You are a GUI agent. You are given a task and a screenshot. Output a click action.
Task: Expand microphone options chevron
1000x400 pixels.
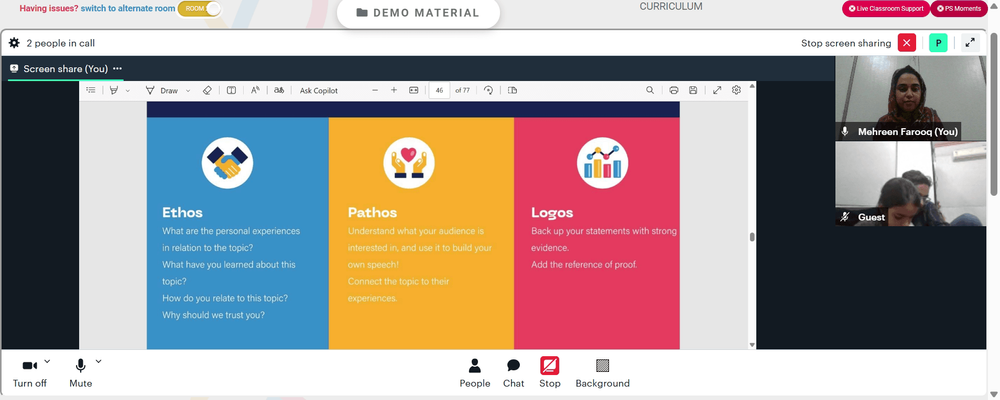coord(98,361)
